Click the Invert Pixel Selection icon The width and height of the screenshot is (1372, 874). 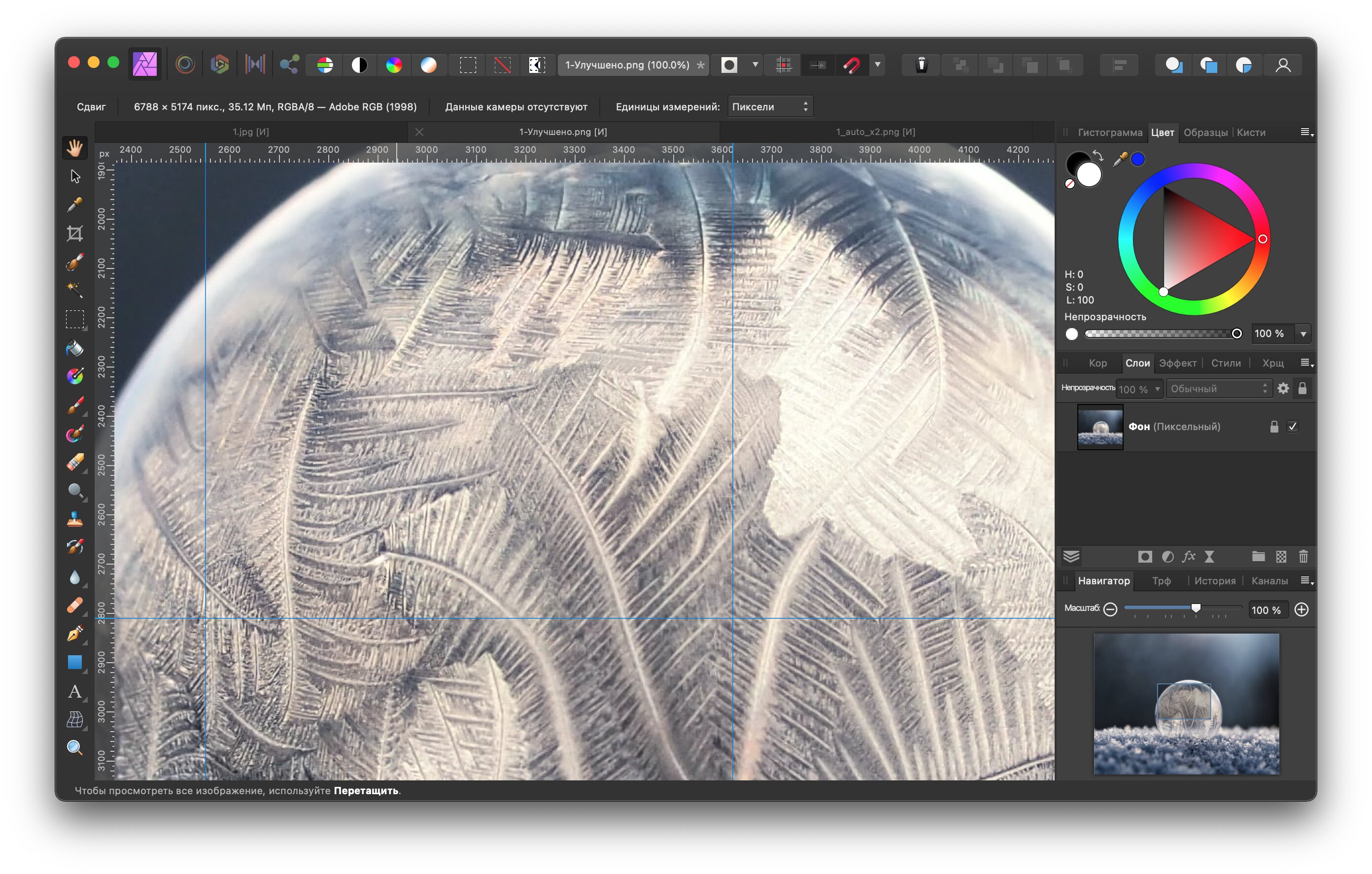point(537,65)
